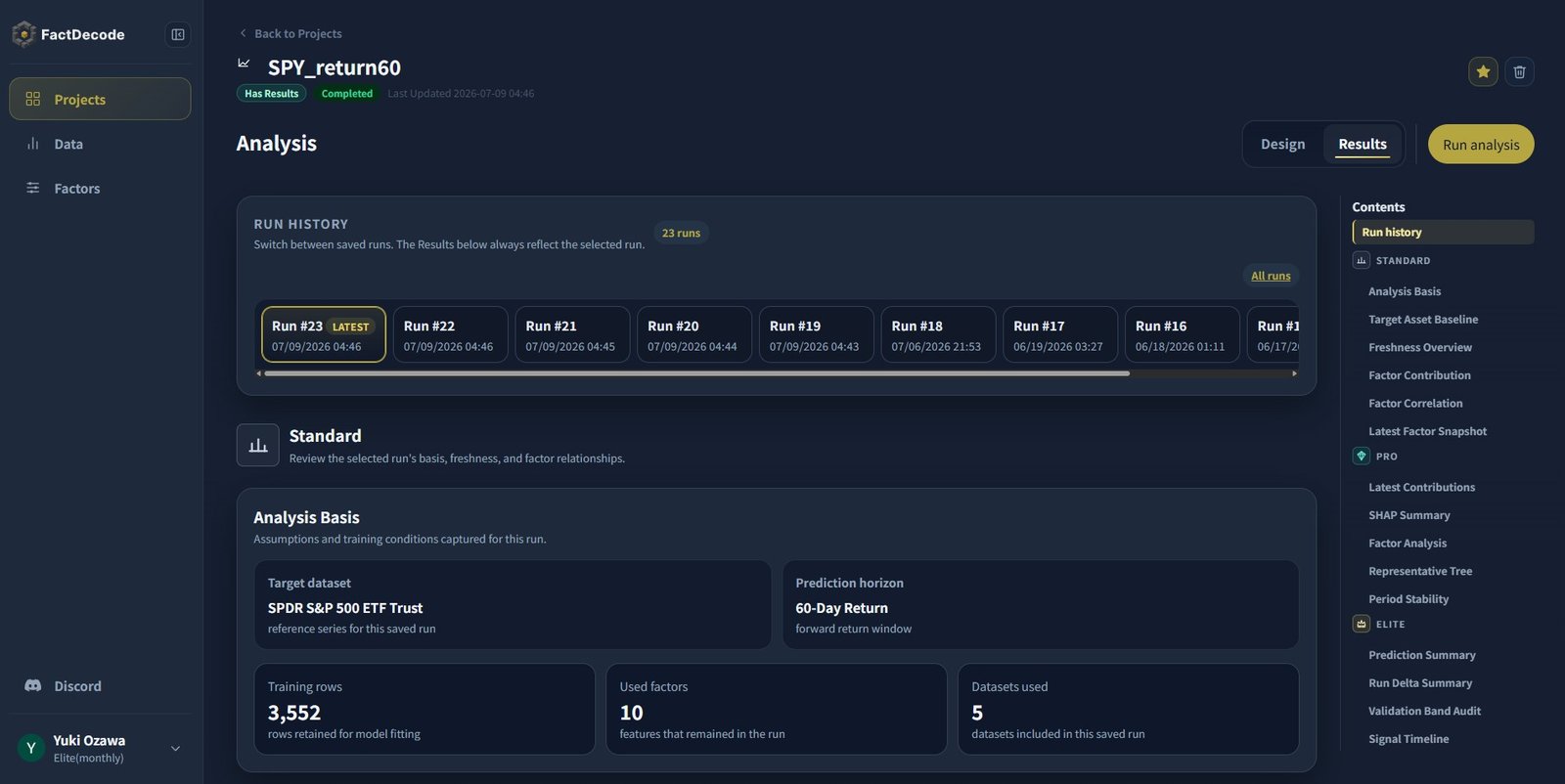Jump to Representative Tree
The width and height of the screenshot is (1565, 784).
pos(1420,571)
